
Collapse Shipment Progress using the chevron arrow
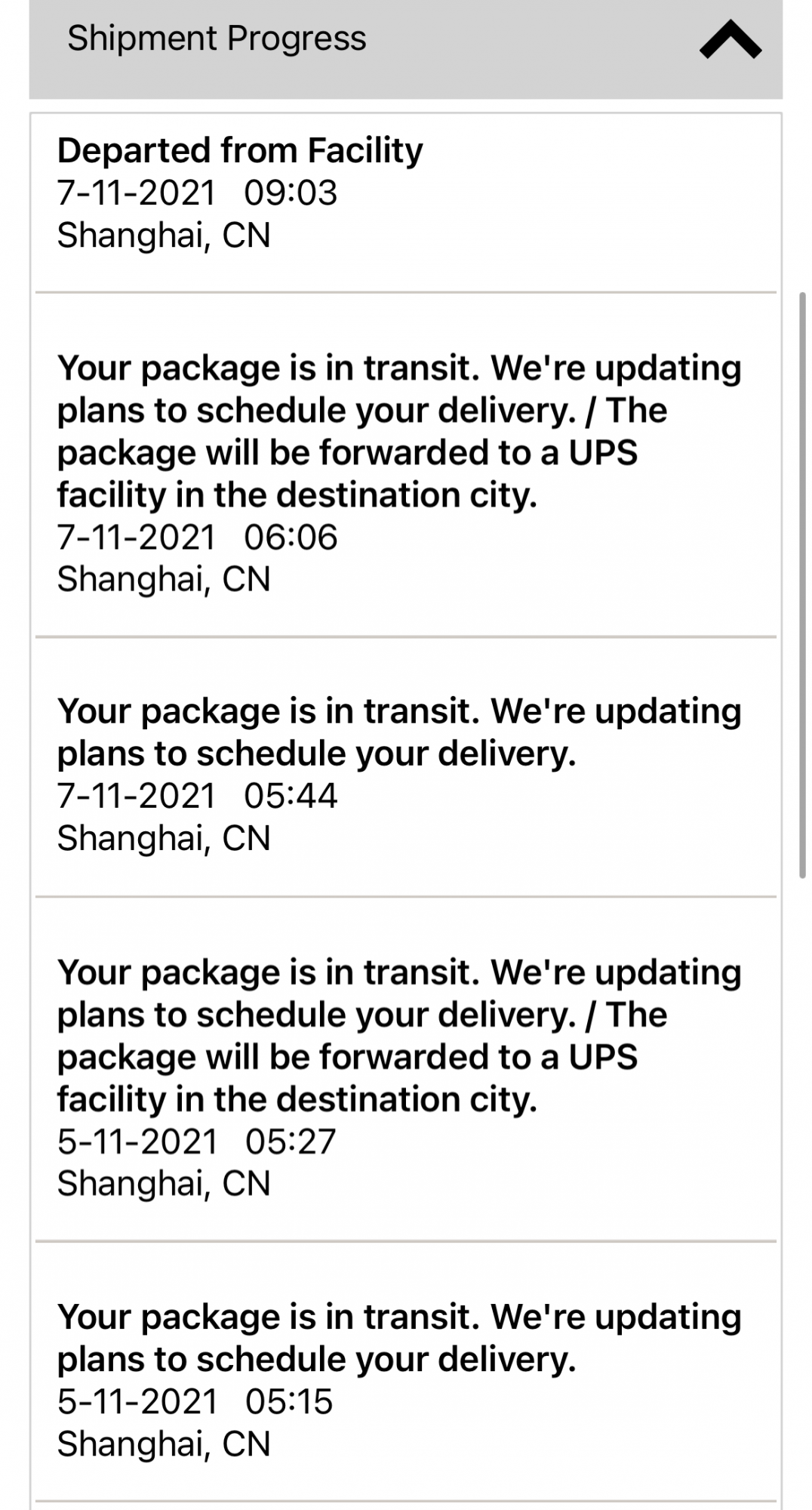730,40
